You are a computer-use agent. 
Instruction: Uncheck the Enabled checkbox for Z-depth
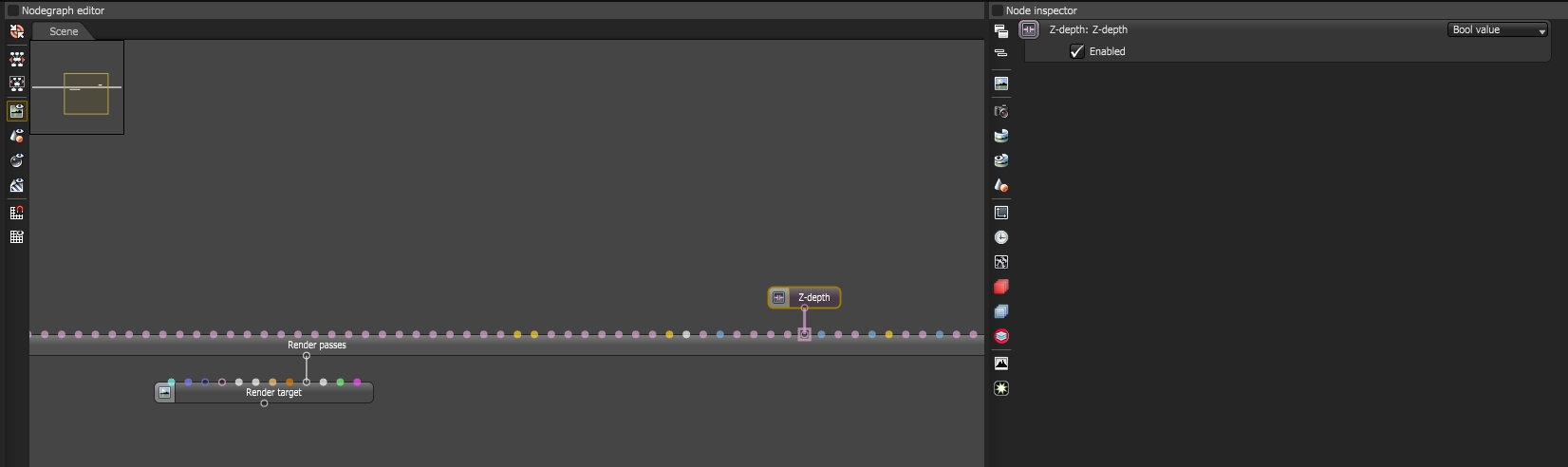[x=1076, y=51]
